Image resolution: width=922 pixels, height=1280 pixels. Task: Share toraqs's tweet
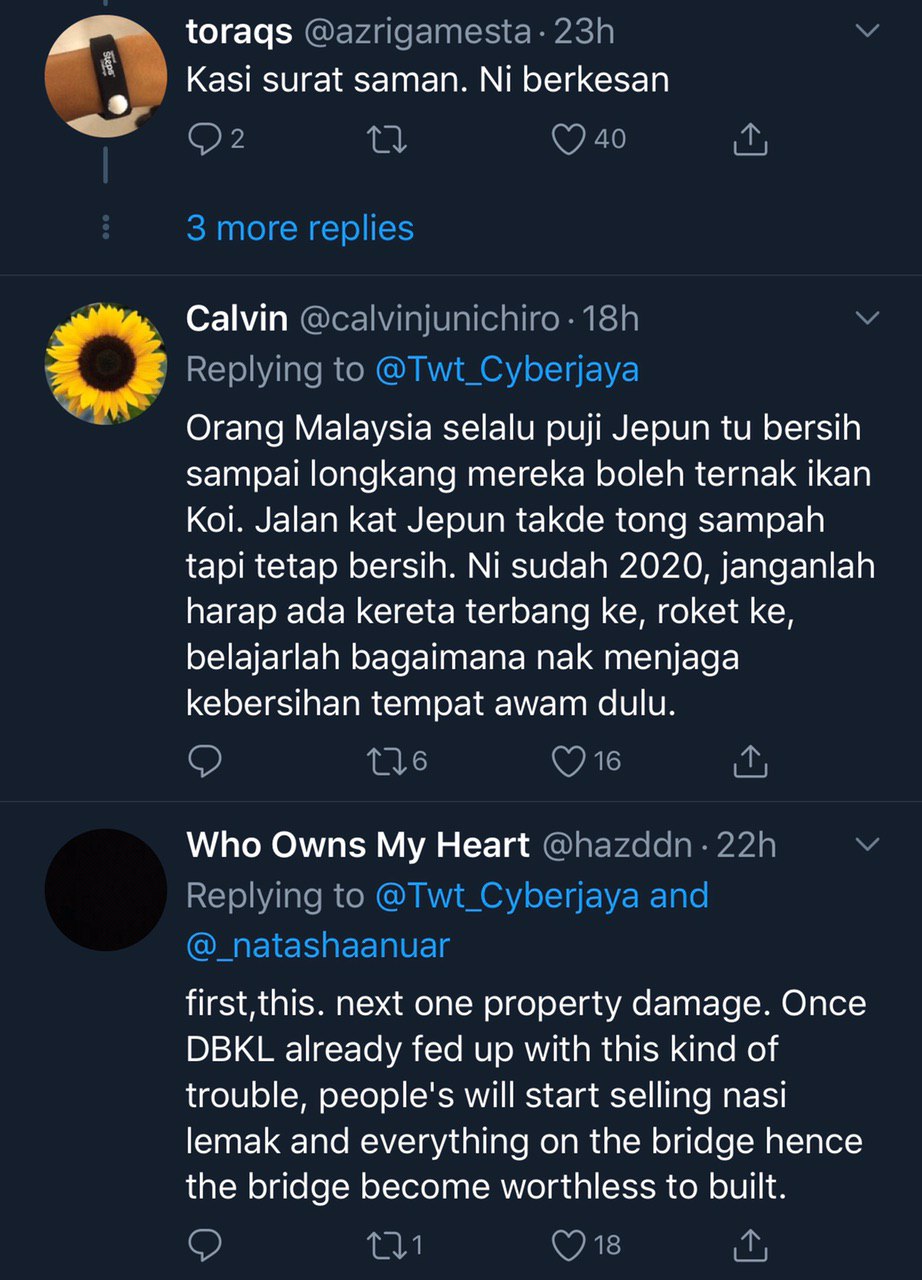coord(750,141)
